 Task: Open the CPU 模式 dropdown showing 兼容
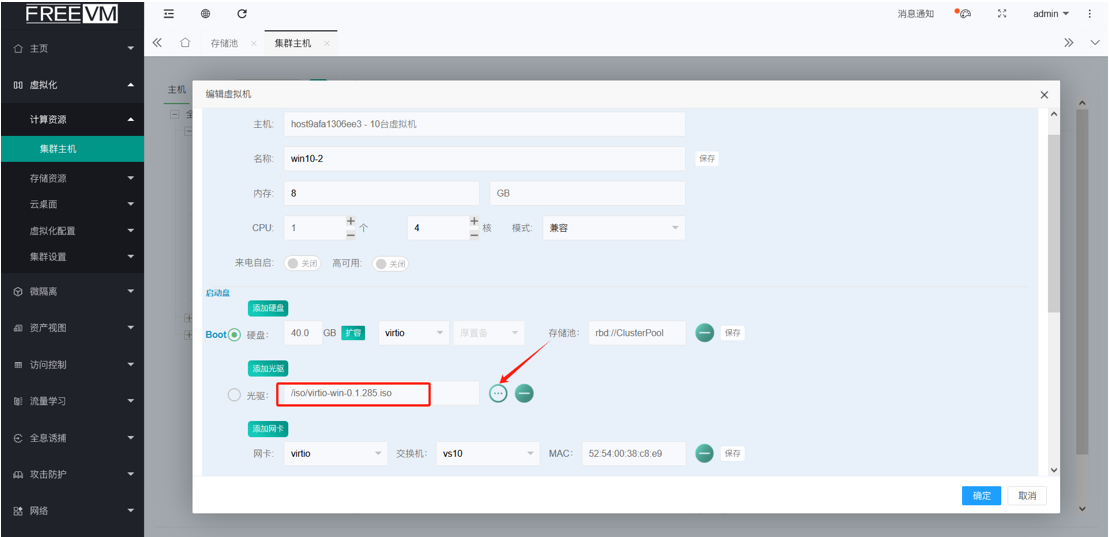613,228
